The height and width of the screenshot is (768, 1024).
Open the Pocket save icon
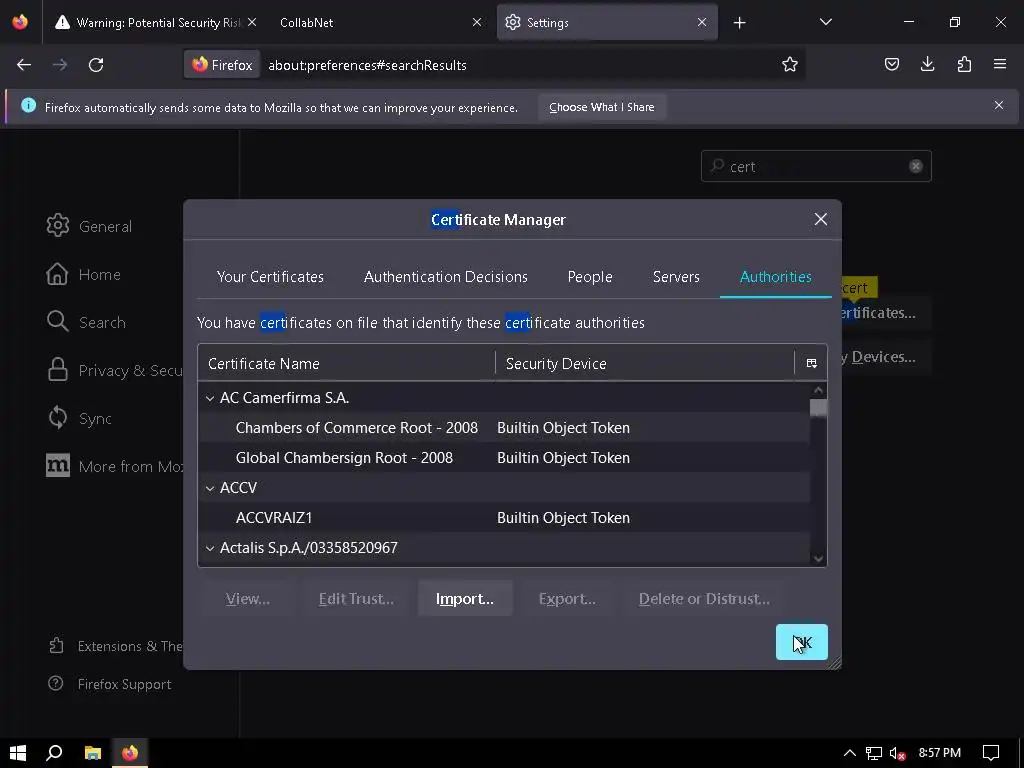point(891,64)
